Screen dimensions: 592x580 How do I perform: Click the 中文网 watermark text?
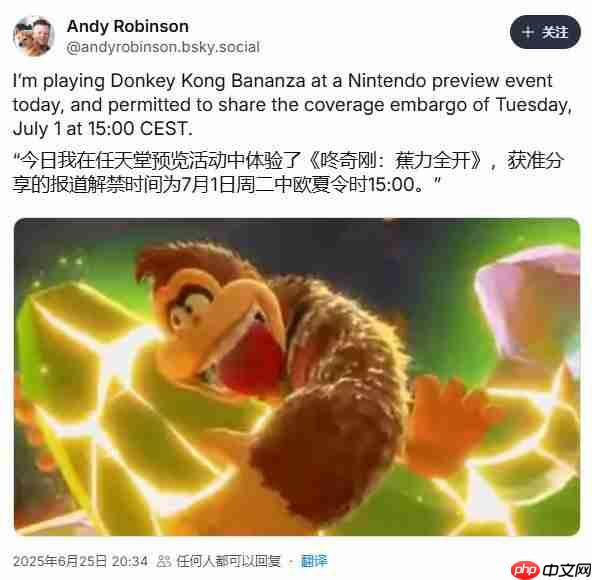coord(566,570)
